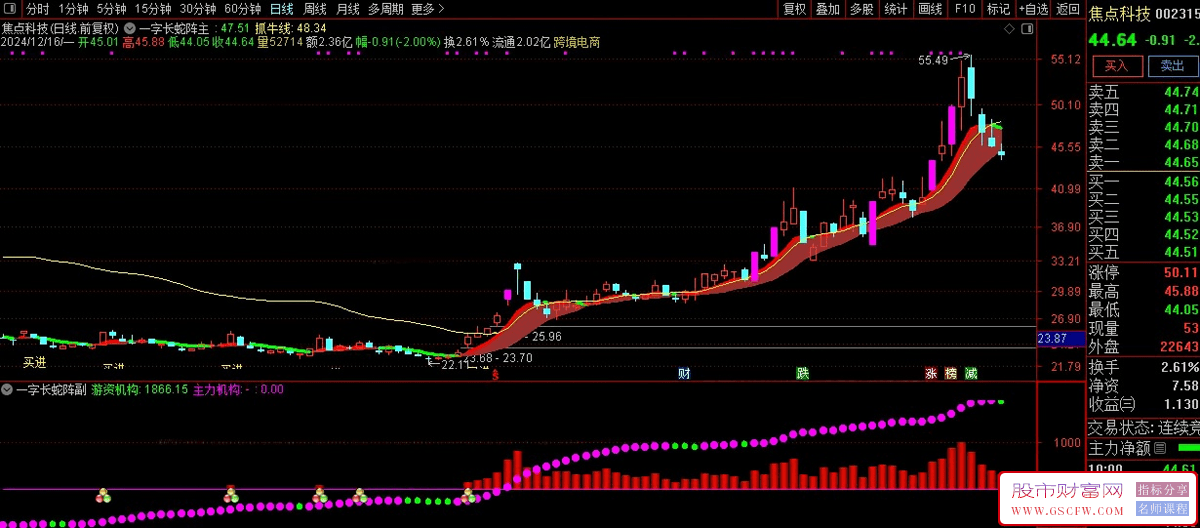Click the 叠加 overlay button
The height and width of the screenshot is (528, 1200).
tap(827, 9)
